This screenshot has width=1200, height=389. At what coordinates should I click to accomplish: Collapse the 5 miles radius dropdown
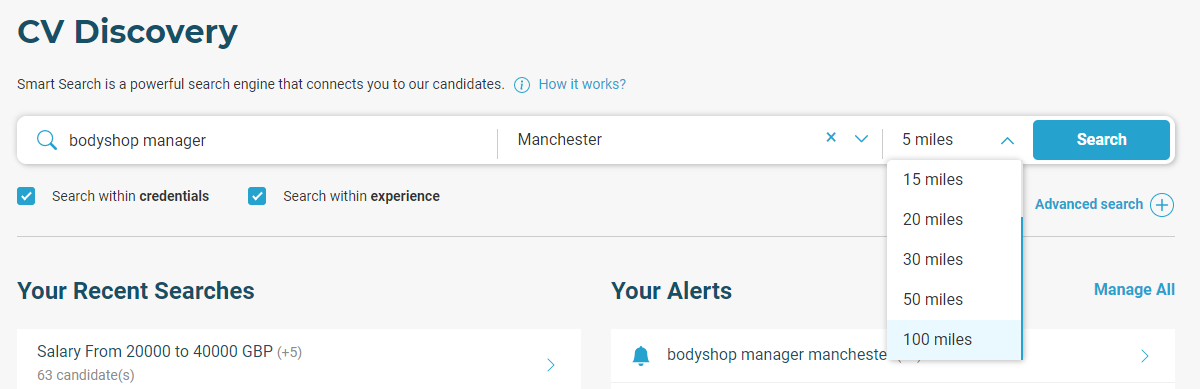pyautogui.click(x=1007, y=140)
